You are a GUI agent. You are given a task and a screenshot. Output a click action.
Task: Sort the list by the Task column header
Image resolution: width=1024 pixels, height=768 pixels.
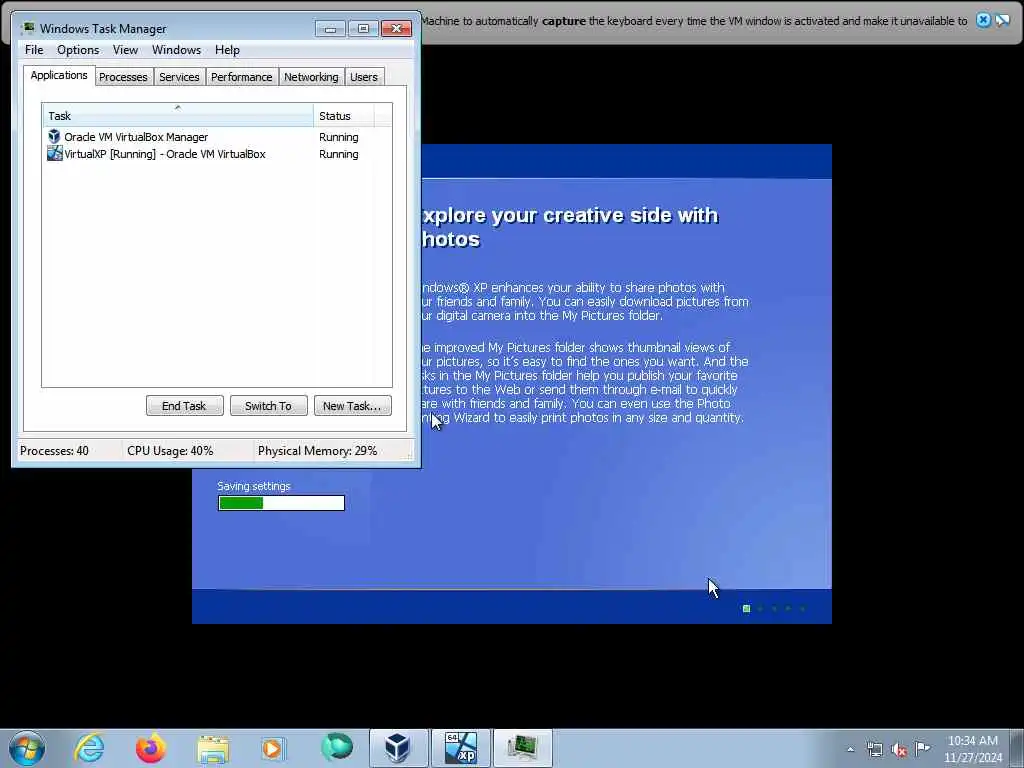(x=178, y=116)
